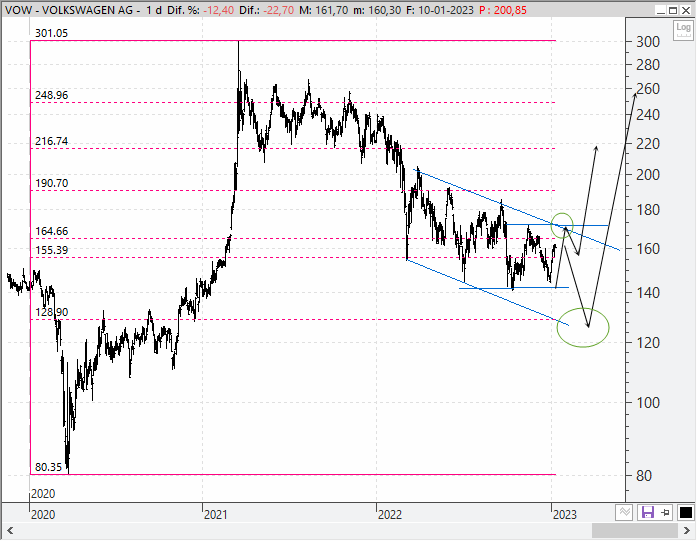Click the 'Dif.: -22,70' value
The width and height of the screenshot is (697, 541).
pos(266,10)
